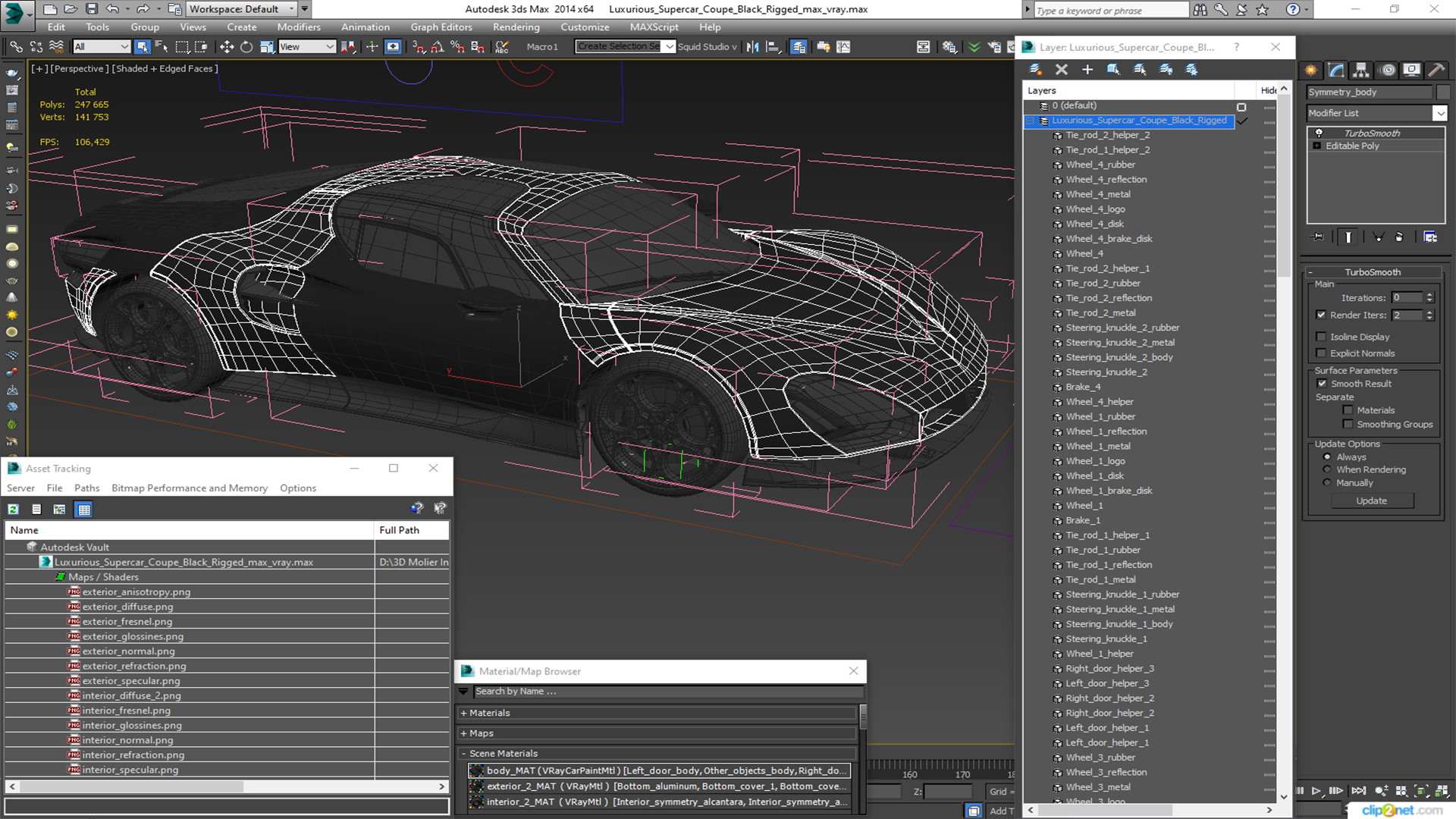The height and width of the screenshot is (819, 1456).
Task: Open Paths menu in Asset Tracking
Action: coord(86,488)
